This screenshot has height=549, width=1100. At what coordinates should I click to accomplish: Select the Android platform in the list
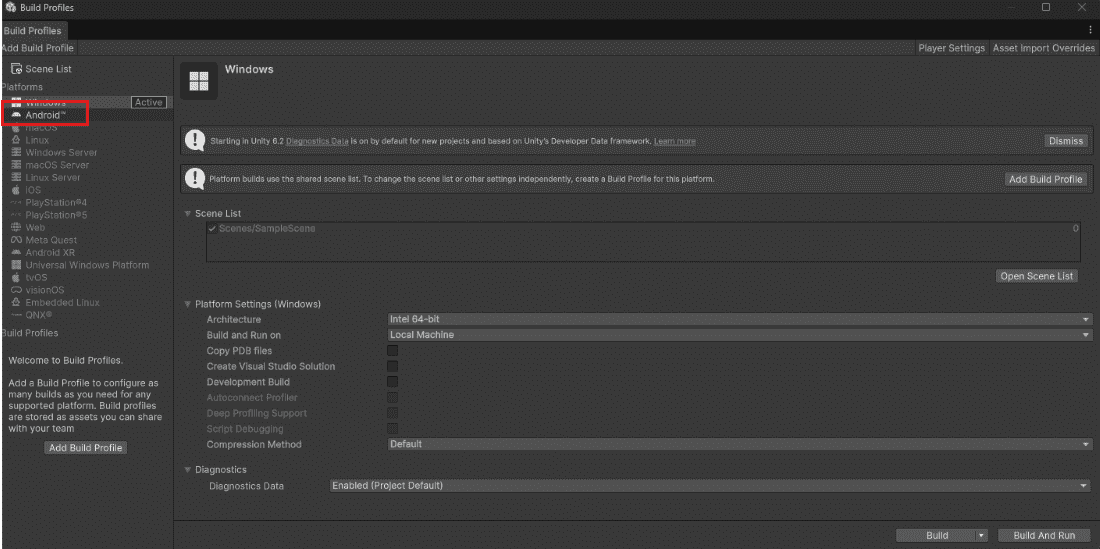87,114
